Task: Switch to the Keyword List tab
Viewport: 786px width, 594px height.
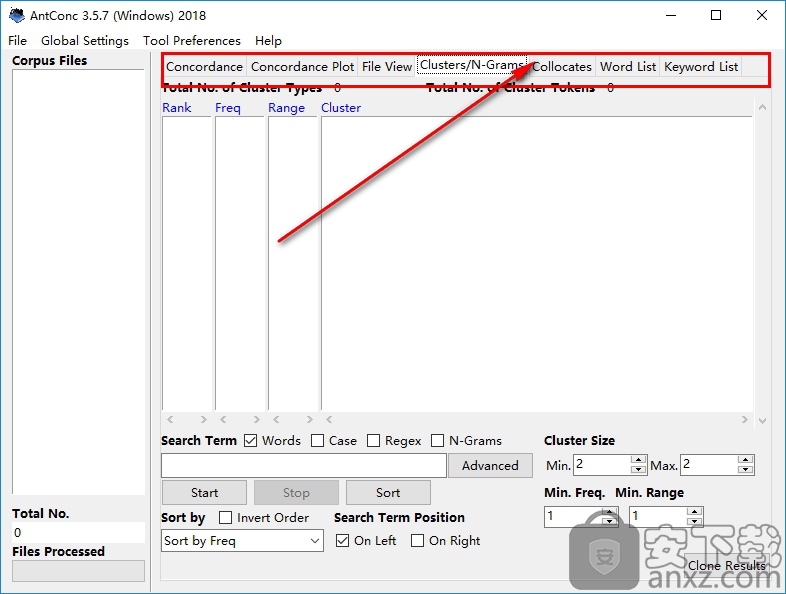Action: click(701, 67)
